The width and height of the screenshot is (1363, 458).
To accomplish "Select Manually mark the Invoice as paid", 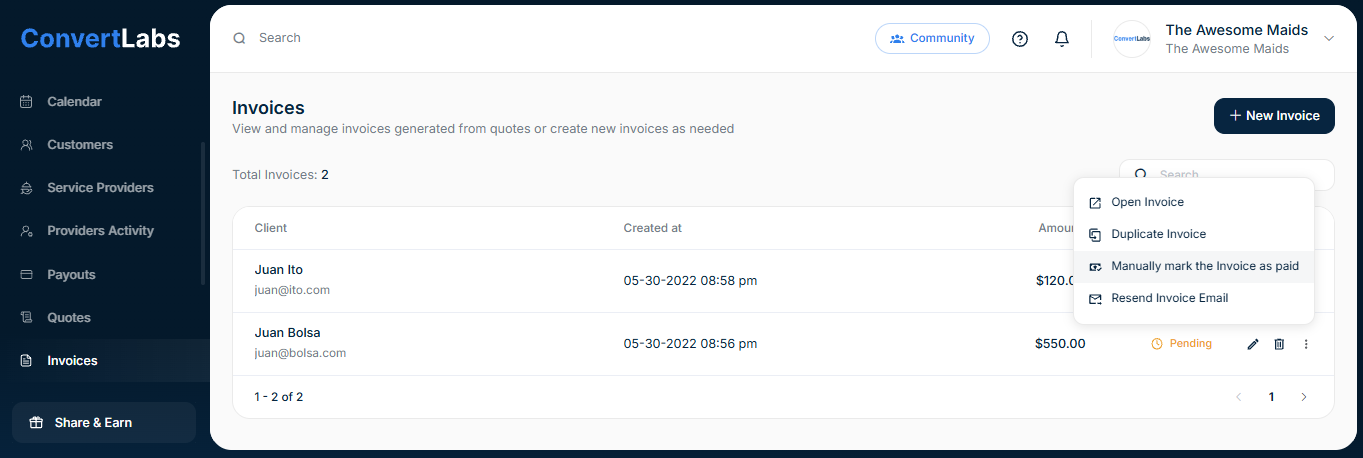I will click(x=1204, y=266).
